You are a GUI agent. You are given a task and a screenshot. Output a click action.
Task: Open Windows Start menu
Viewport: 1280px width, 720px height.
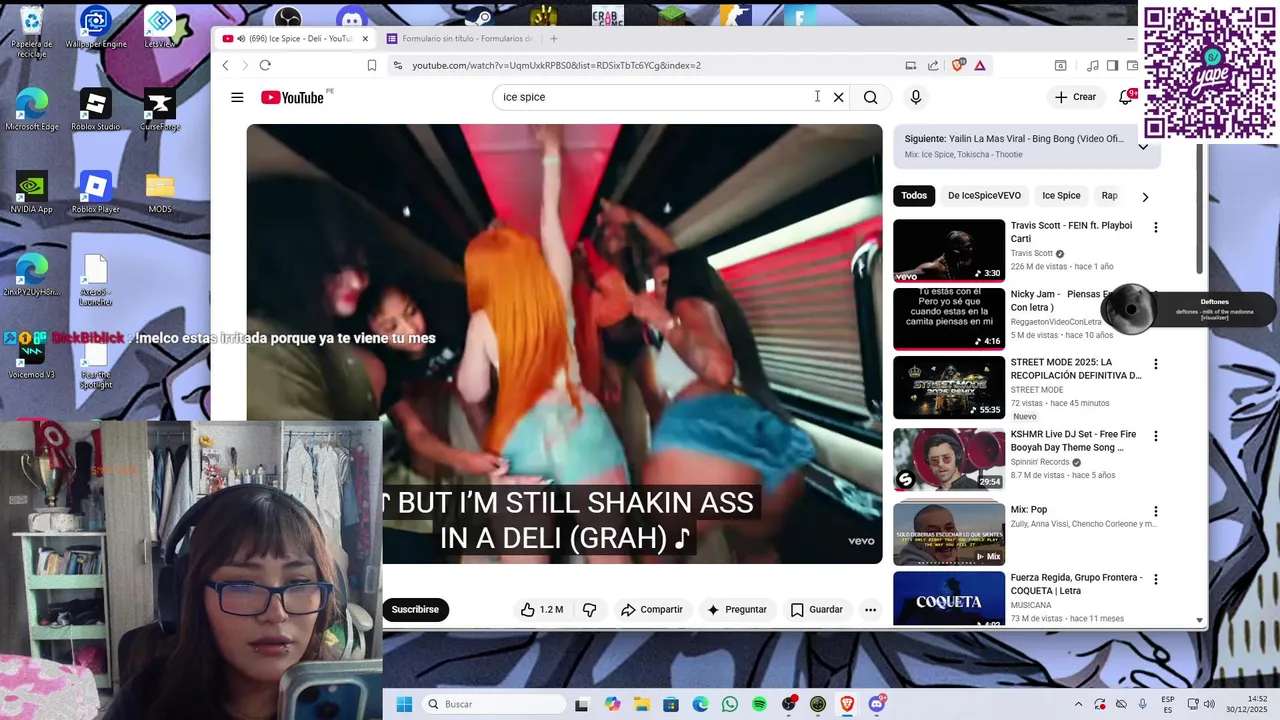pyautogui.click(x=404, y=704)
